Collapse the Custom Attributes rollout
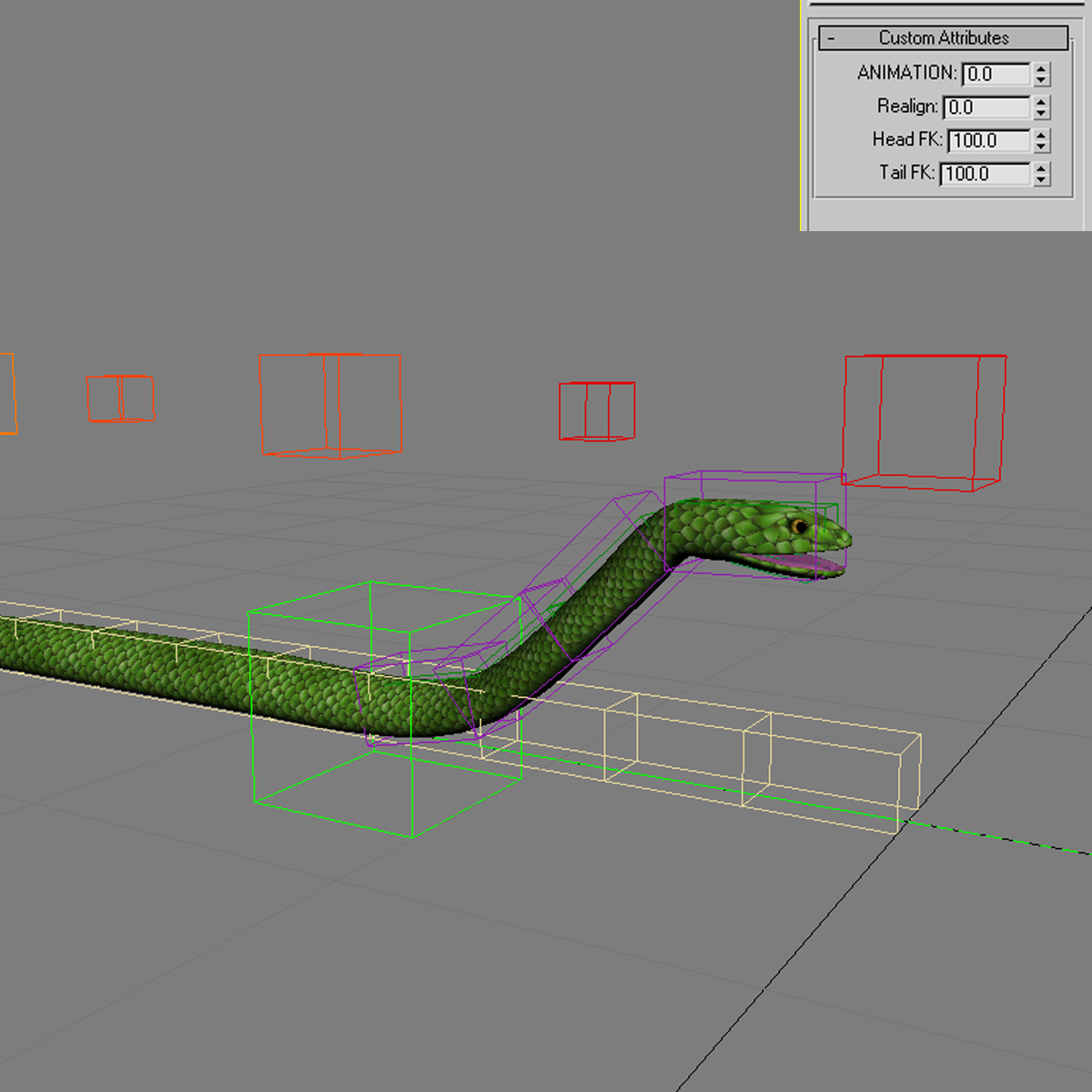This screenshot has height=1092, width=1092. pyautogui.click(x=829, y=37)
